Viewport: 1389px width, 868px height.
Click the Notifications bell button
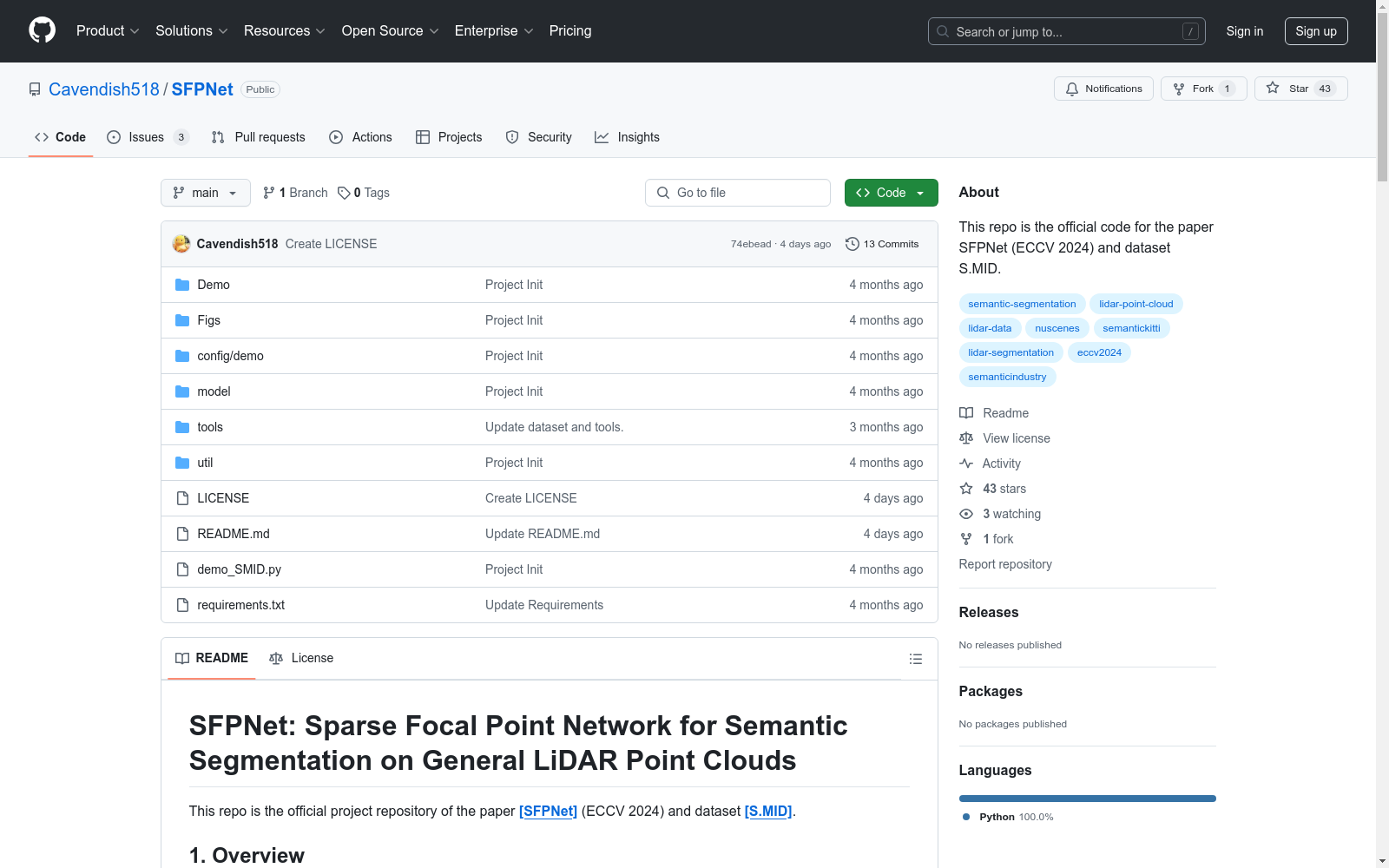[1103, 89]
